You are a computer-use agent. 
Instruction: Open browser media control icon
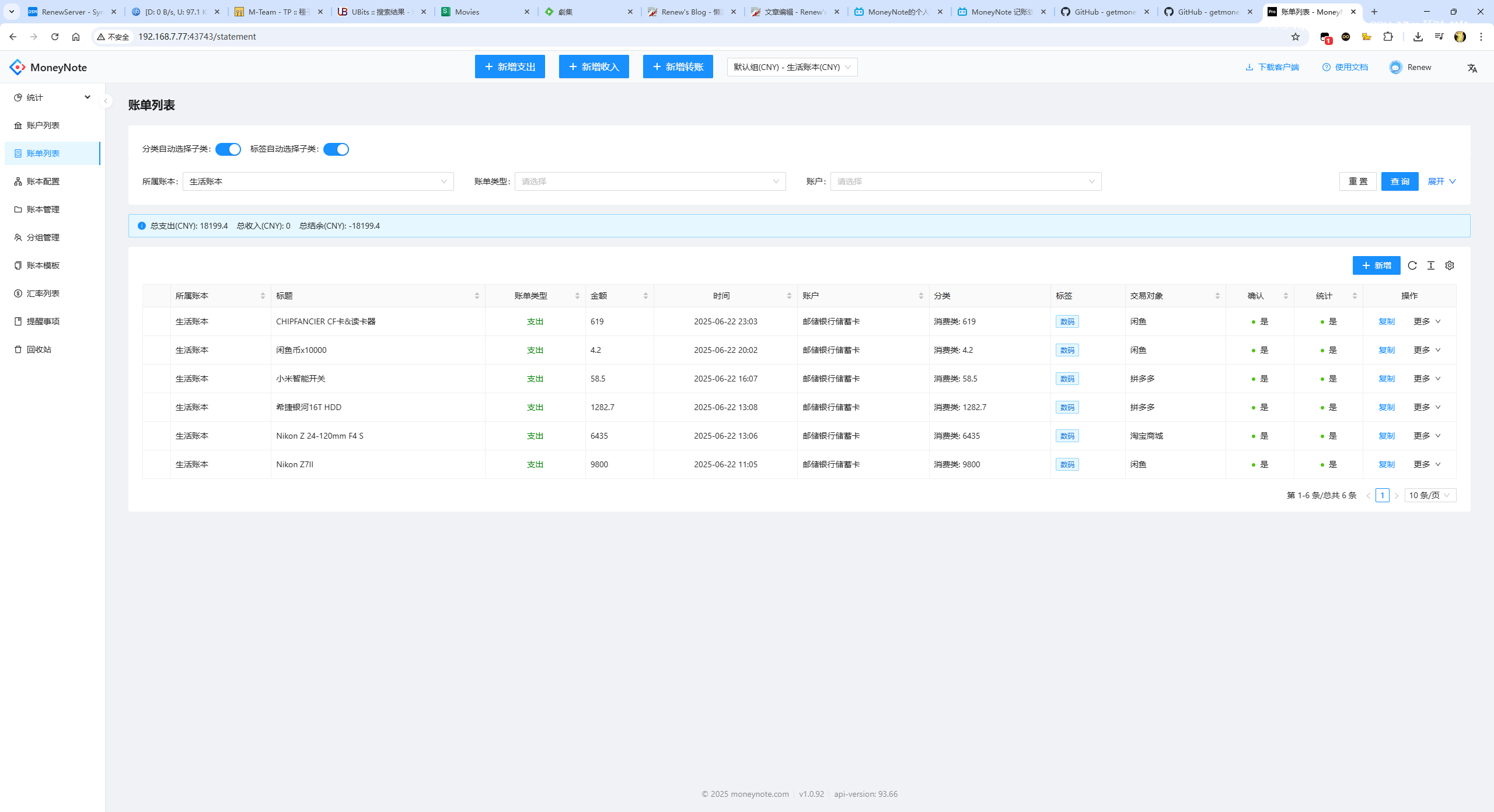point(1439,37)
